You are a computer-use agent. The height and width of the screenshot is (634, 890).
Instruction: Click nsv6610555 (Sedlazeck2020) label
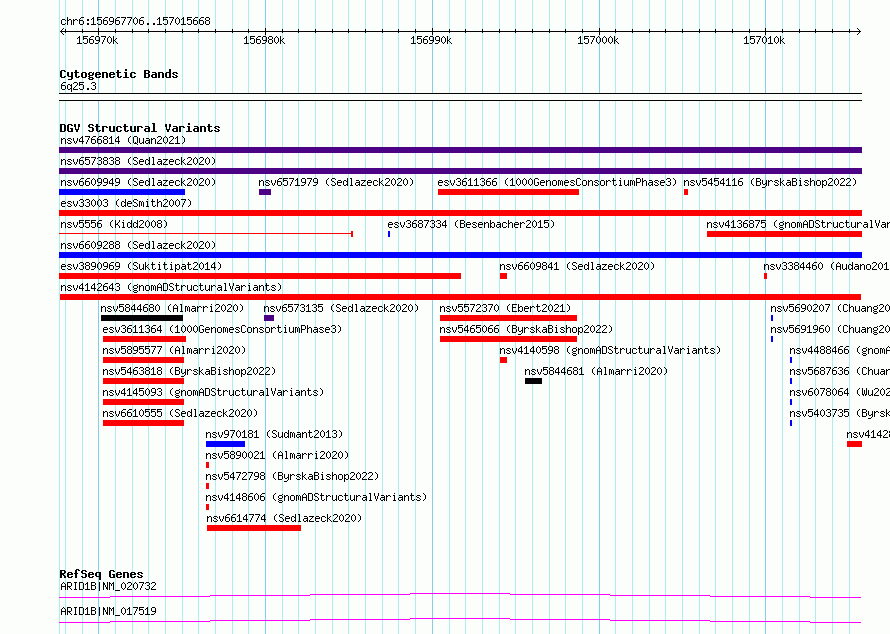click(x=180, y=413)
